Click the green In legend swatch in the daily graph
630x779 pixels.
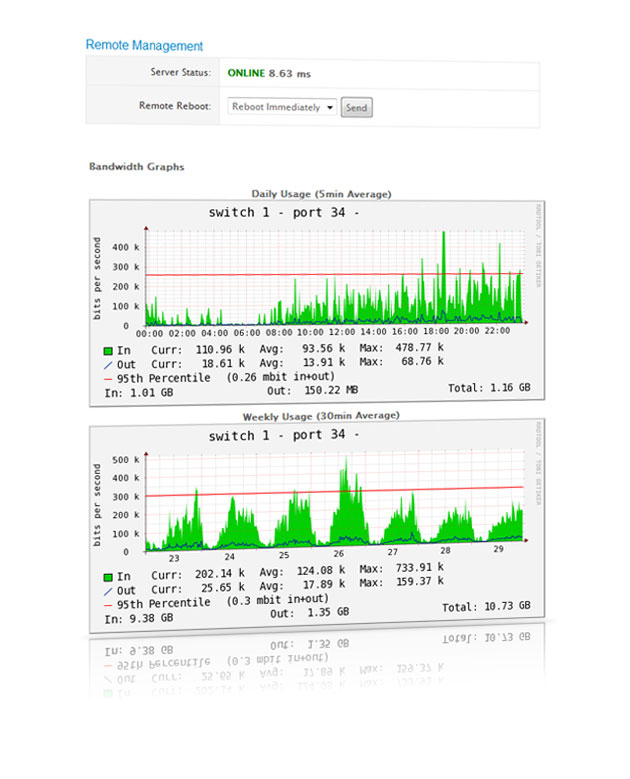[x=108, y=351]
